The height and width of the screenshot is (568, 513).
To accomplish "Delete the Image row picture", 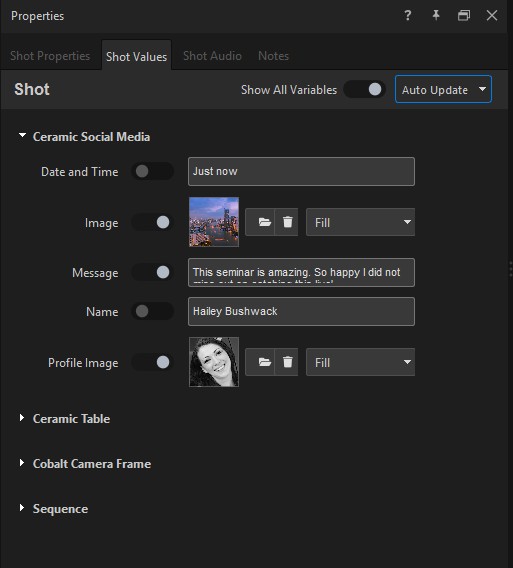I will point(288,222).
